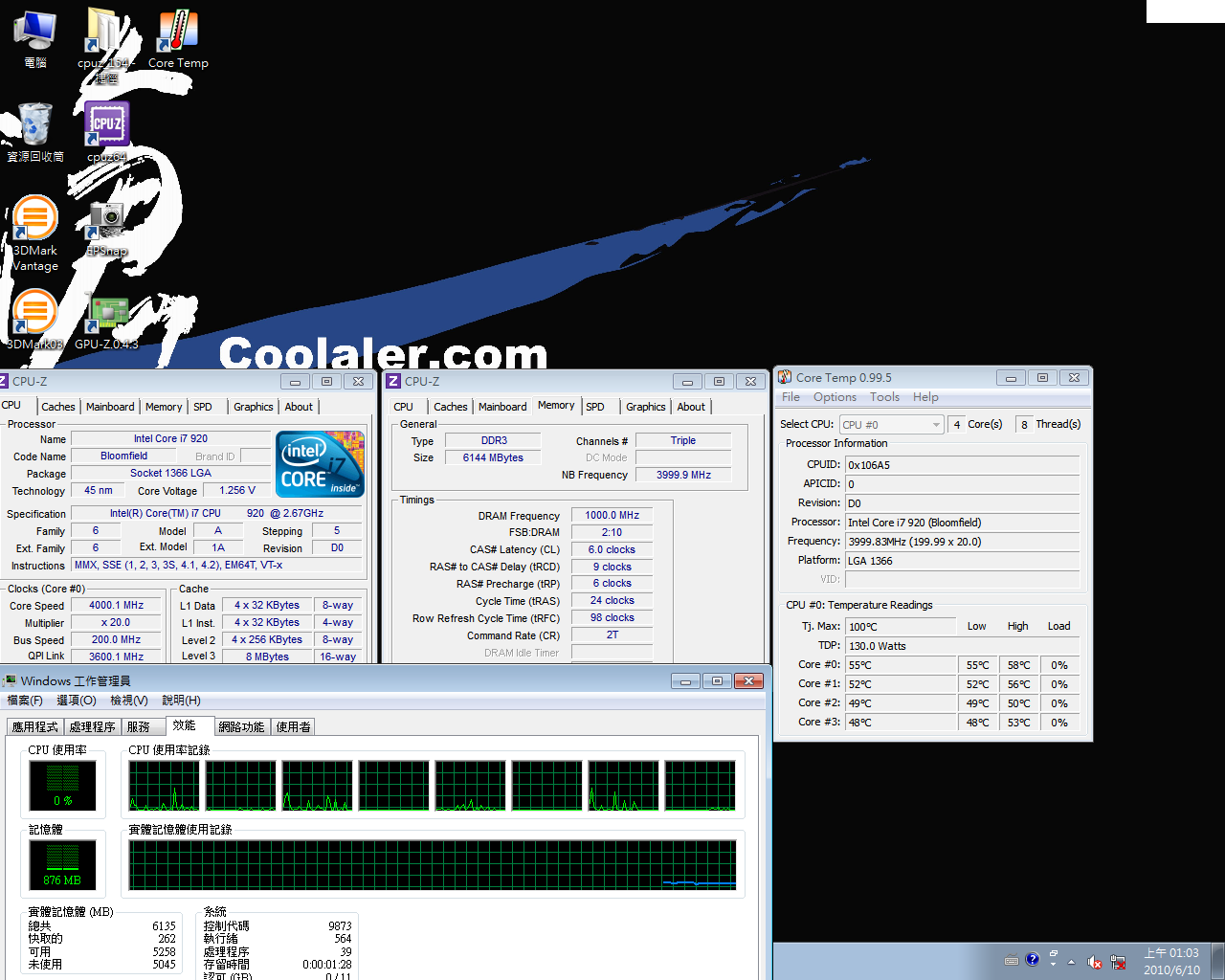Click the Intel Core i7 inside logo

[321, 464]
